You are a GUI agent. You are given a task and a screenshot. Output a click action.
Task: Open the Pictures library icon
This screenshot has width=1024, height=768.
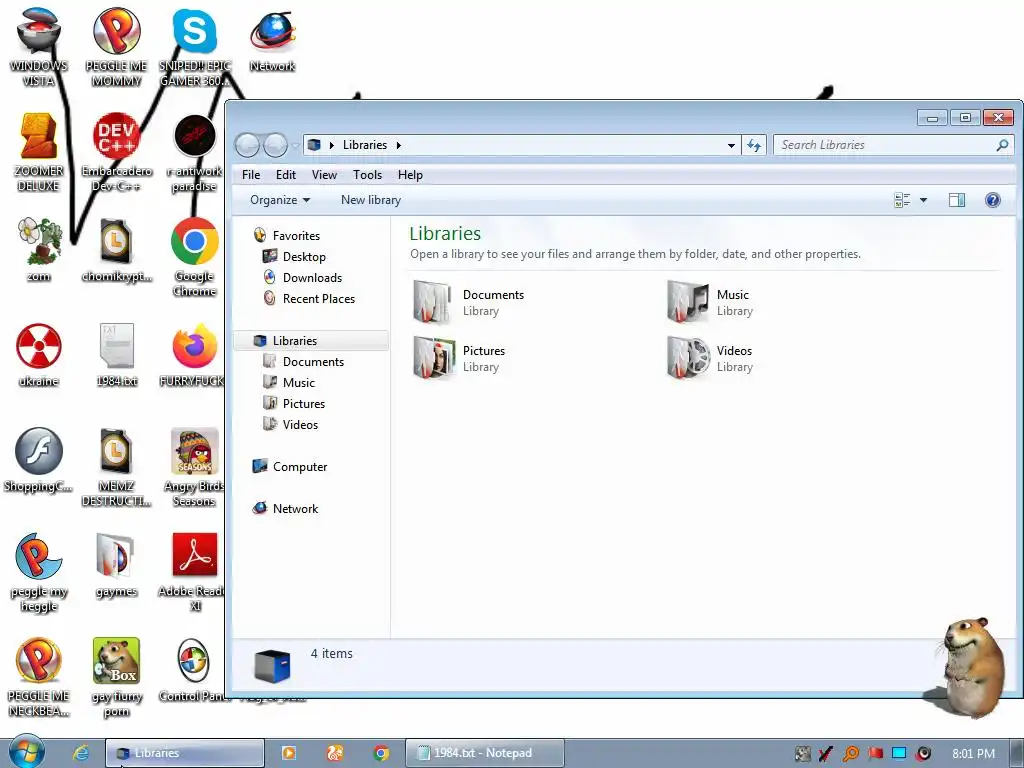point(432,358)
